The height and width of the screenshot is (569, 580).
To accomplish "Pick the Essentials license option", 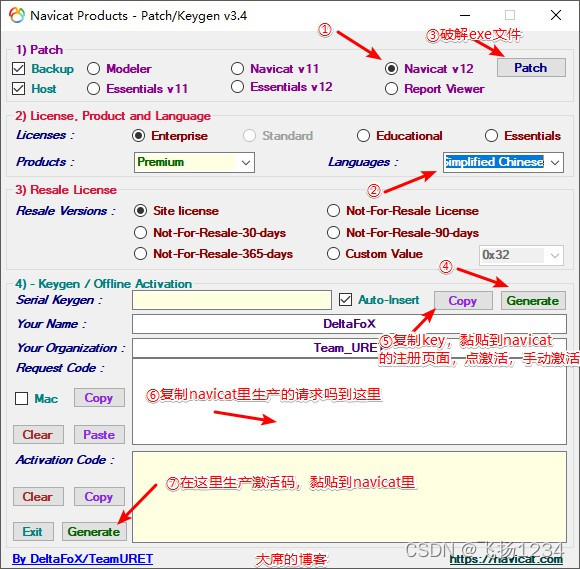I will point(491,136).
